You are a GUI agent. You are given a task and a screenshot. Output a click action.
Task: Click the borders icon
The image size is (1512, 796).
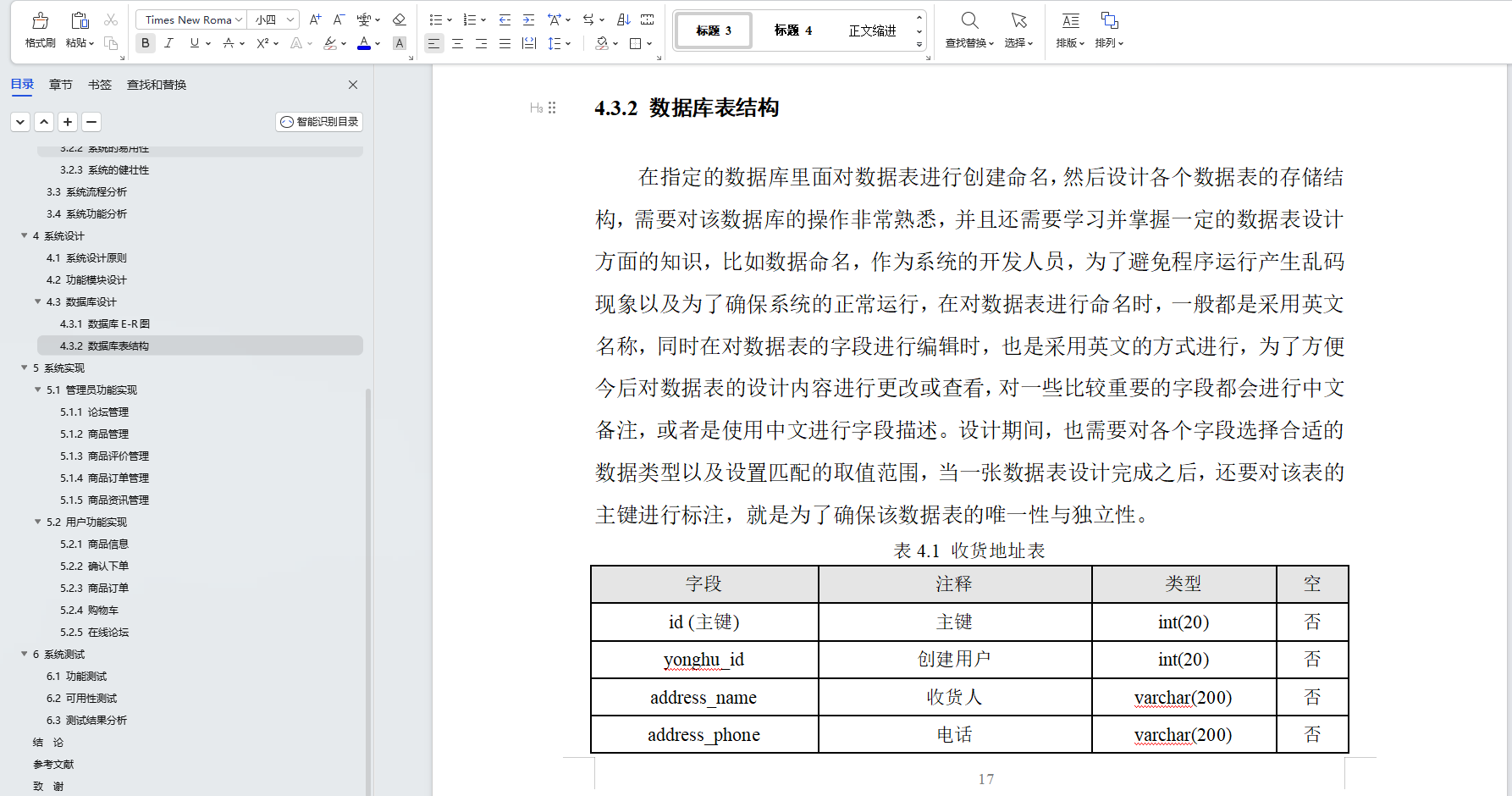pos(636,43)
